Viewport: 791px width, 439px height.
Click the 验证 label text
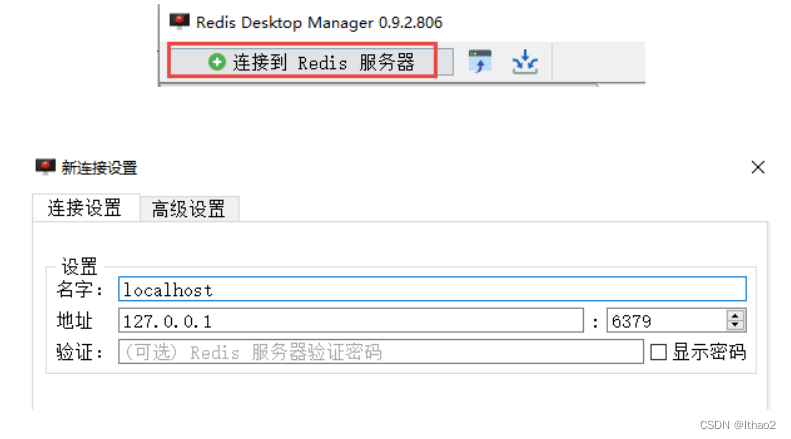pyautogui.click(x=79, y=352)
